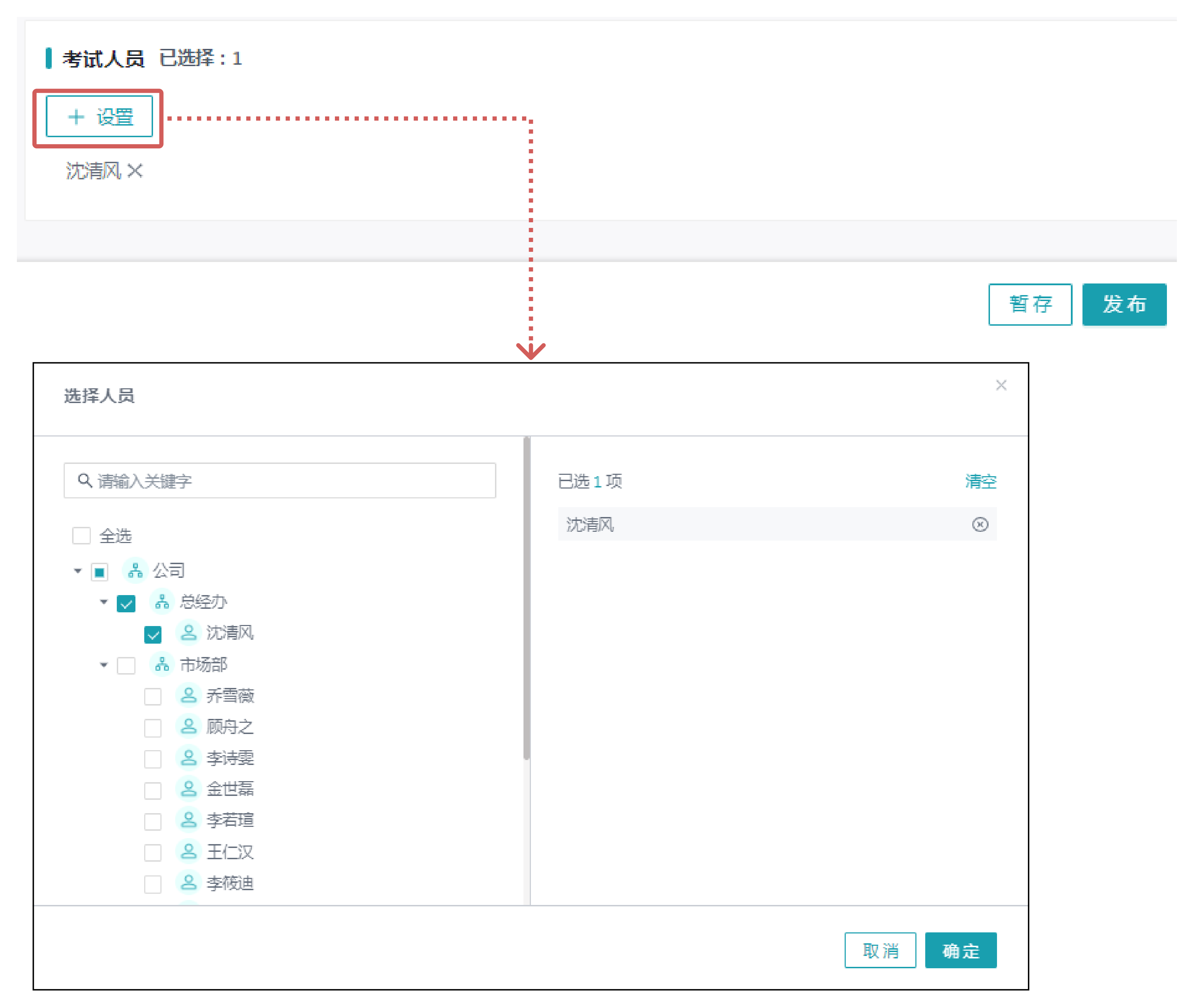Select the 市场部 department checkbox
The height and width of the screenshot is (1008, 1194).
pyautogui.click(x=126, y=666)
